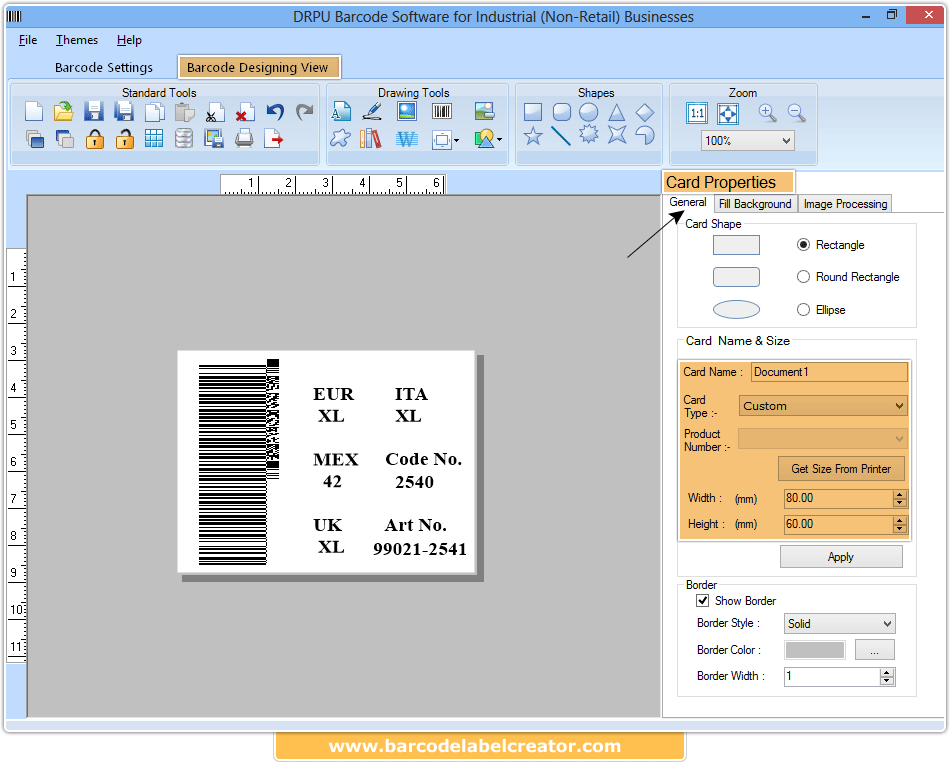Click the Save floppy disk icon
The width and height of the screenshot is (950, 762).
point(93,112)
